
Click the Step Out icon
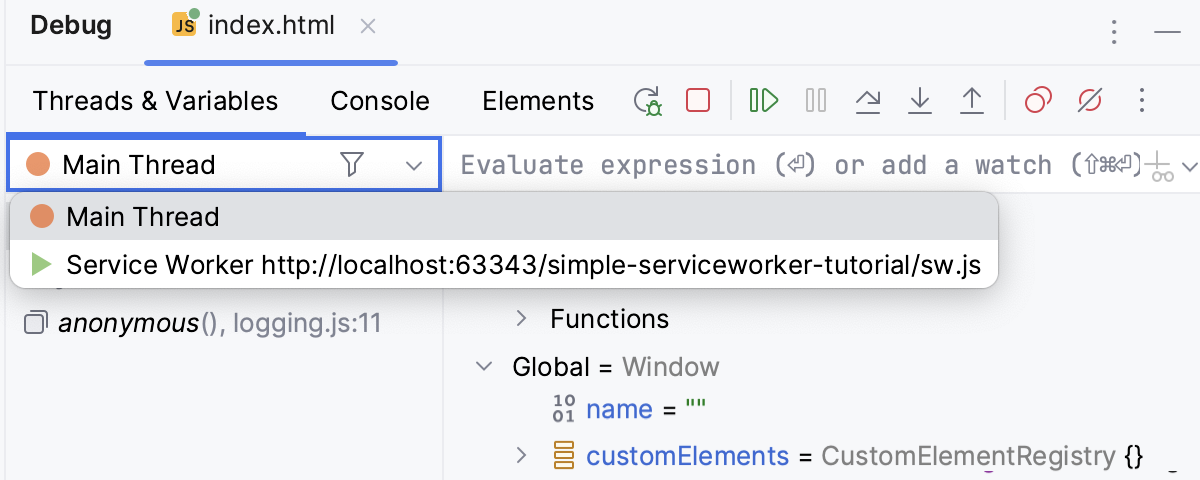click(x=971, y=101)
